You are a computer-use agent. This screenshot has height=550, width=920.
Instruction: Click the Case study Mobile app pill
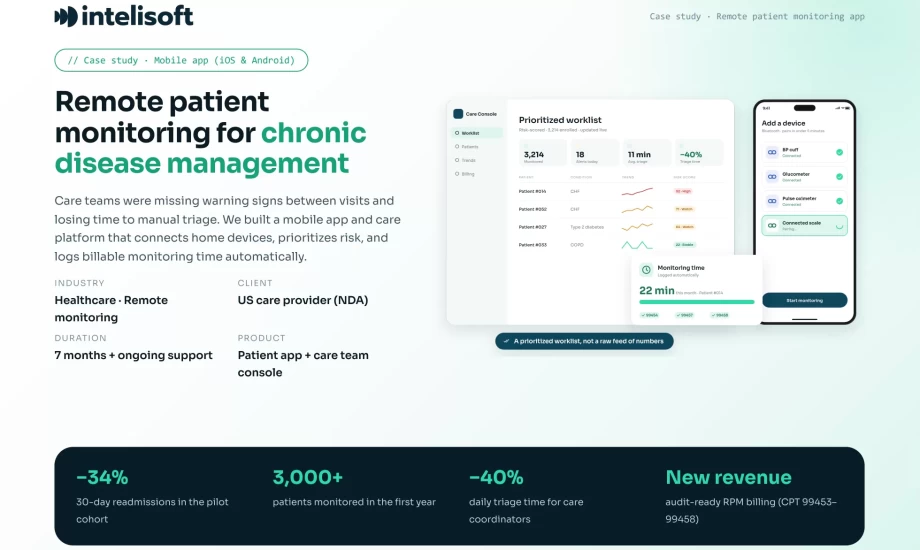[181, 60]
